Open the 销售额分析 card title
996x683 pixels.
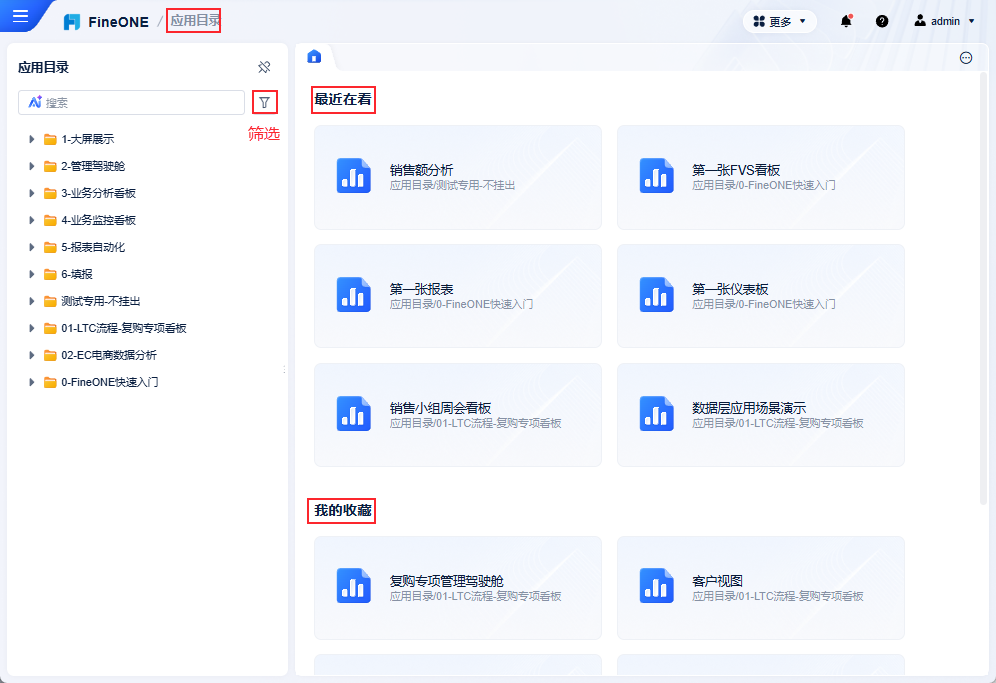coord(421,170)
